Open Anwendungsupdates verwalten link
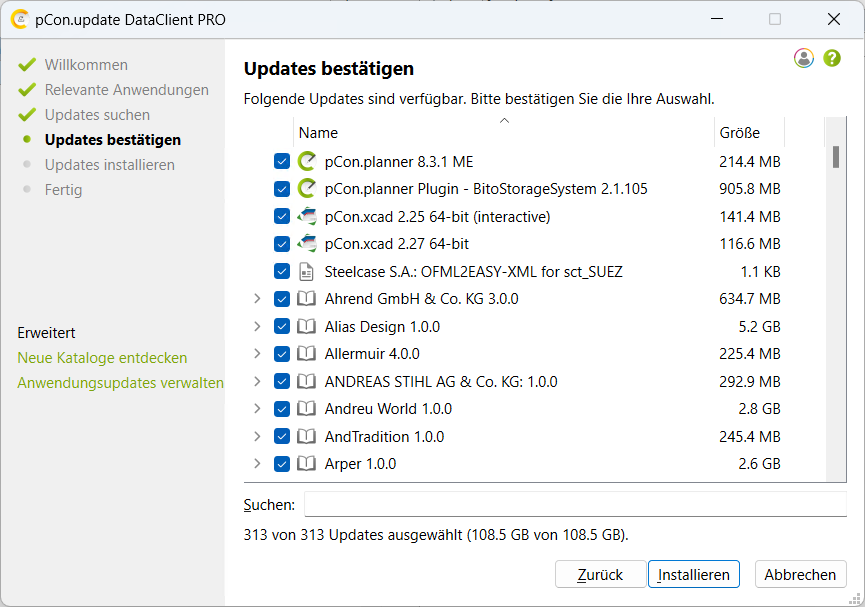Viewport: 865px width, 607px height. [120, 382]
